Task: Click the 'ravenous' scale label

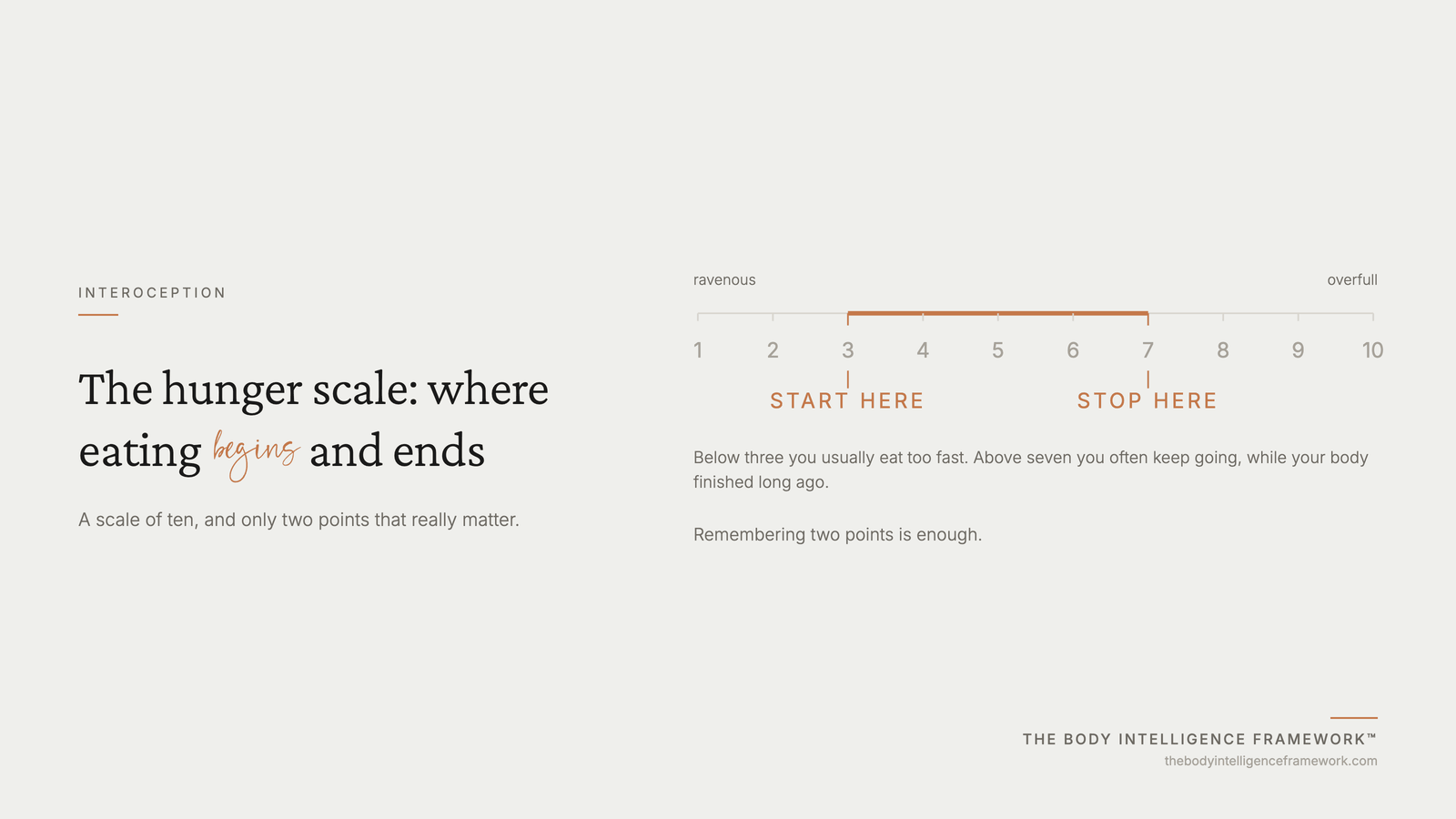Action: coord(724,280)
